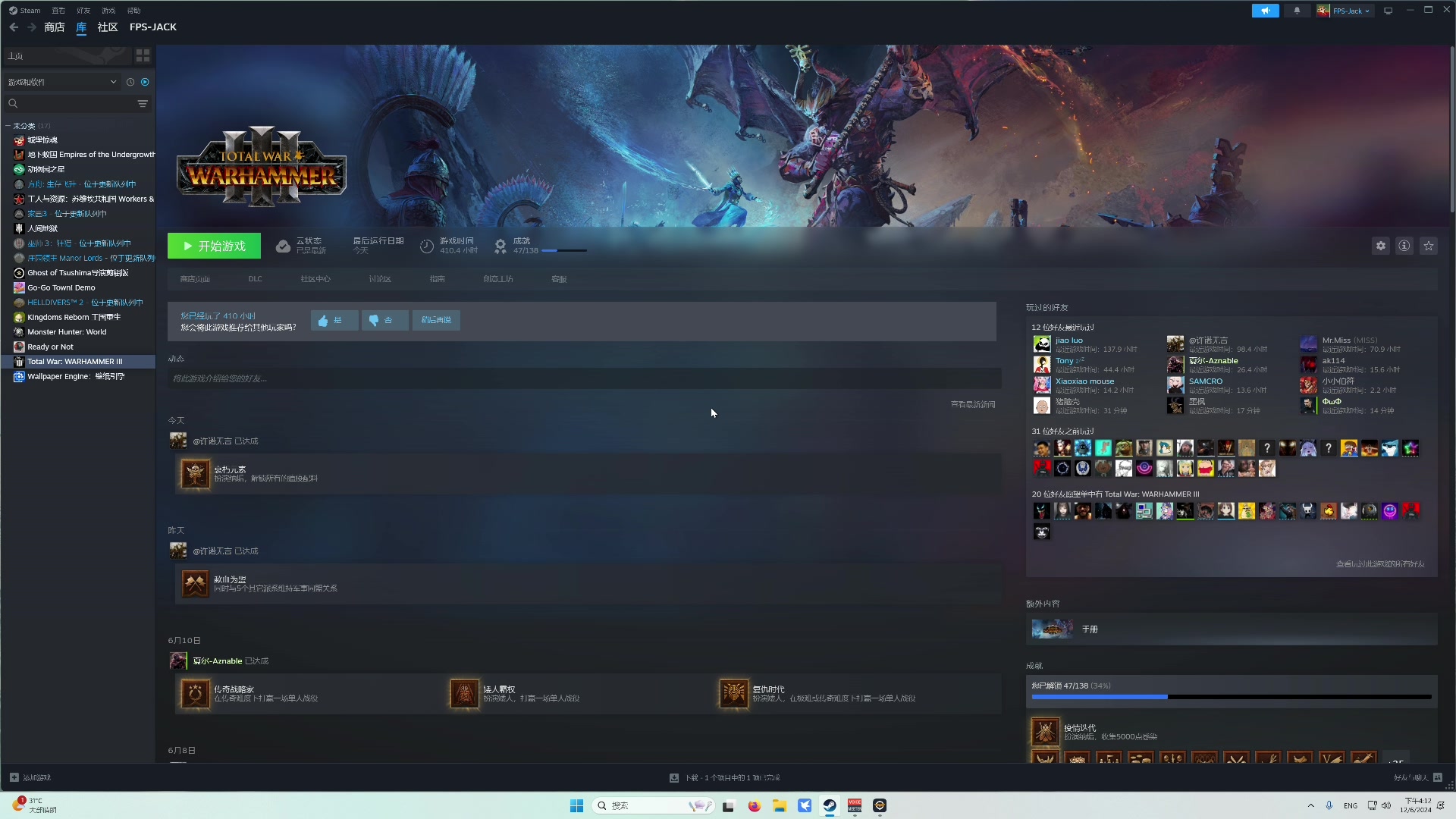Viewport: 1456px width, 819px height.
Task: Click thumbs-down not recommend button
Action: pyautogui.click(x=384, y=320)
